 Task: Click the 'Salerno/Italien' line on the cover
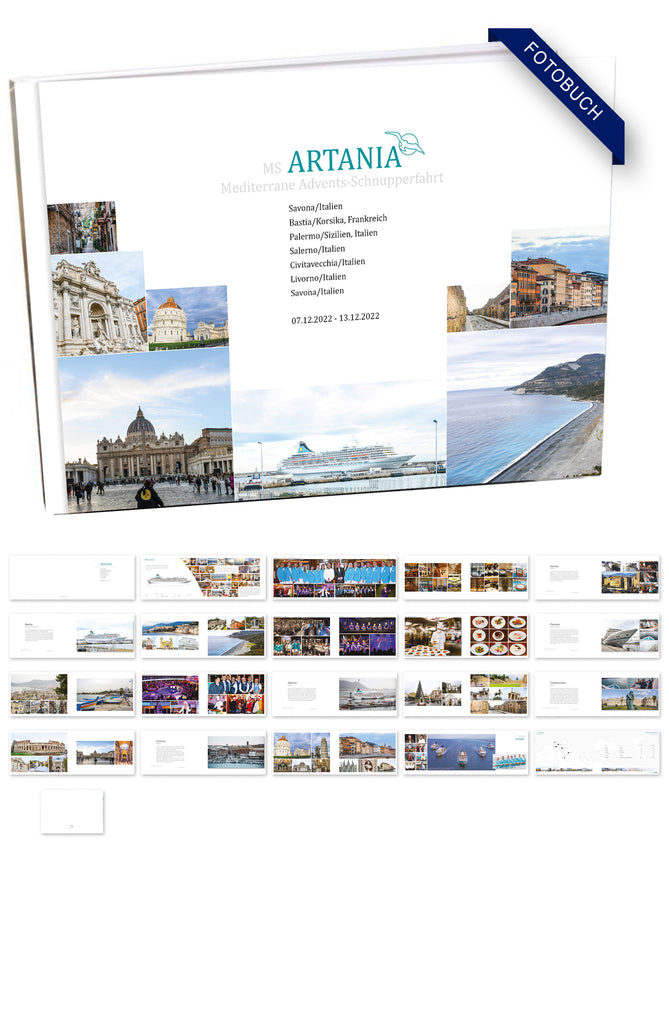click(317, 249)
